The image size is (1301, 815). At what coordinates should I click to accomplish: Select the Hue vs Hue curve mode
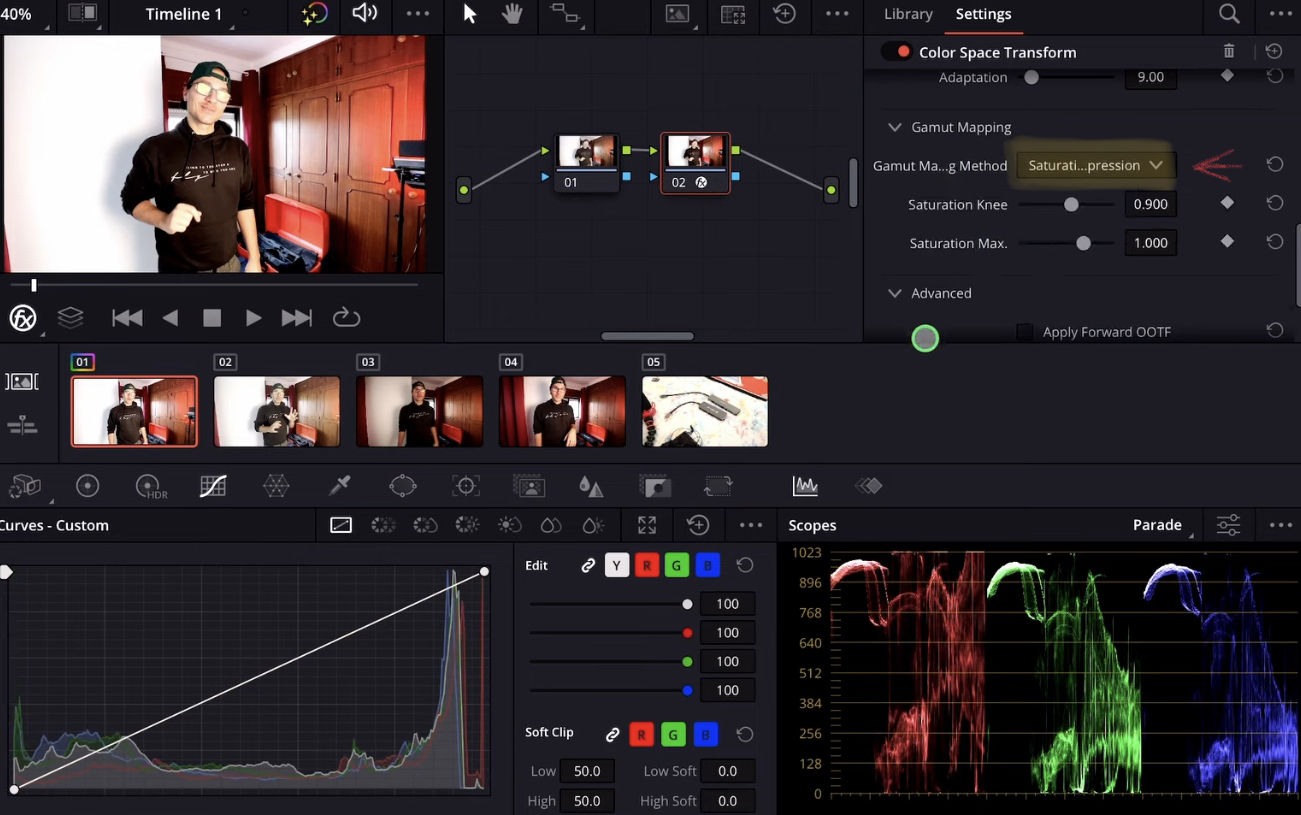tap(383, 525)
